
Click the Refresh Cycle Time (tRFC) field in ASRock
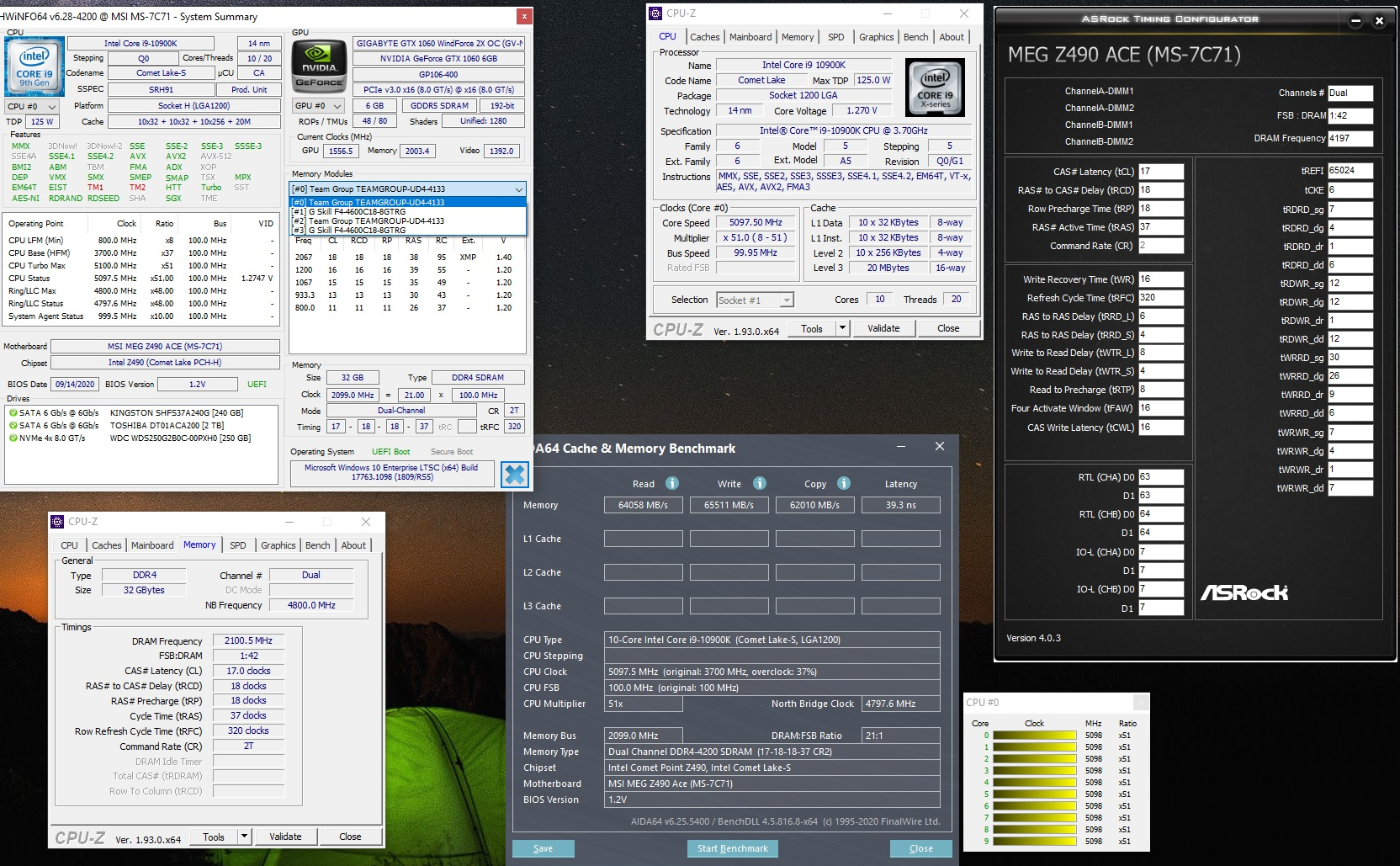pyautogui.click(x=1161, y=298)
